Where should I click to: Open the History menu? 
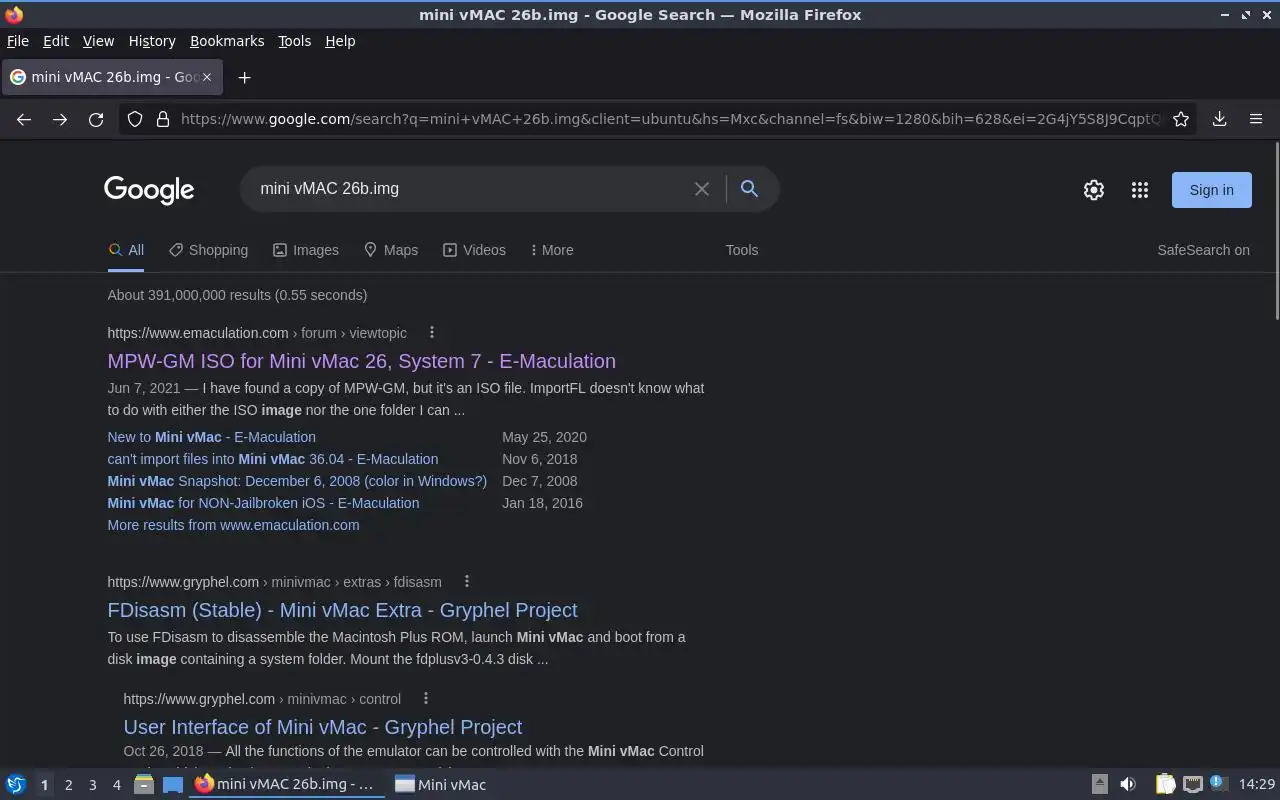(152, 41)
